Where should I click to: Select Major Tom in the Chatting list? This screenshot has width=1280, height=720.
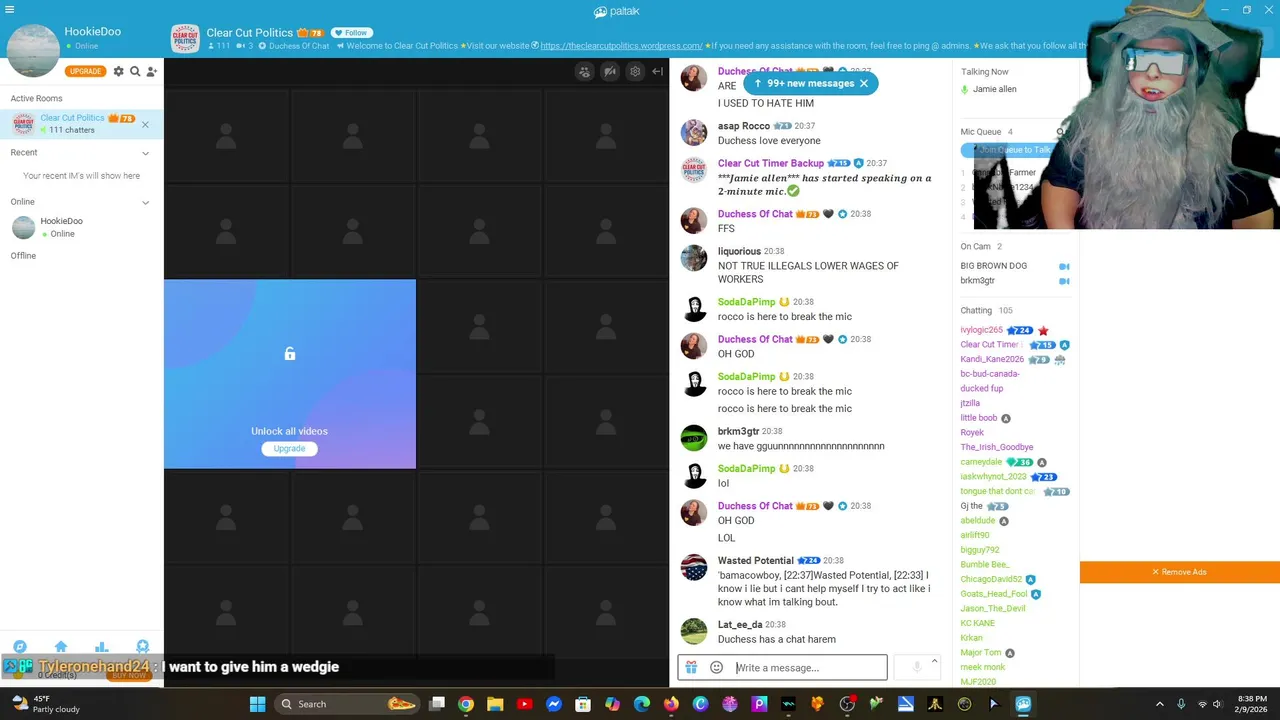point(980,653)
